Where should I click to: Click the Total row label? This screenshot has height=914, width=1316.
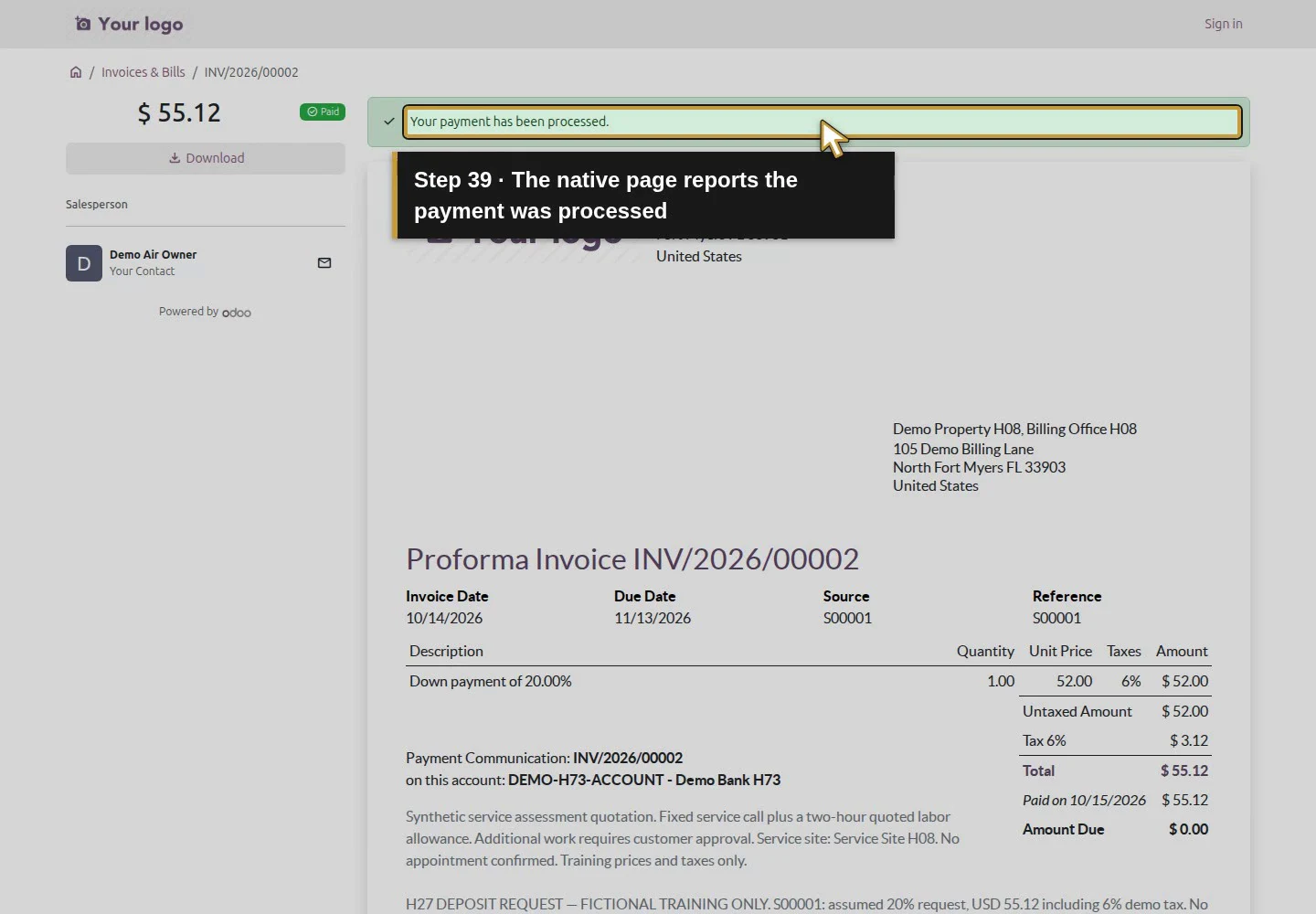(x=1038, y=771)
